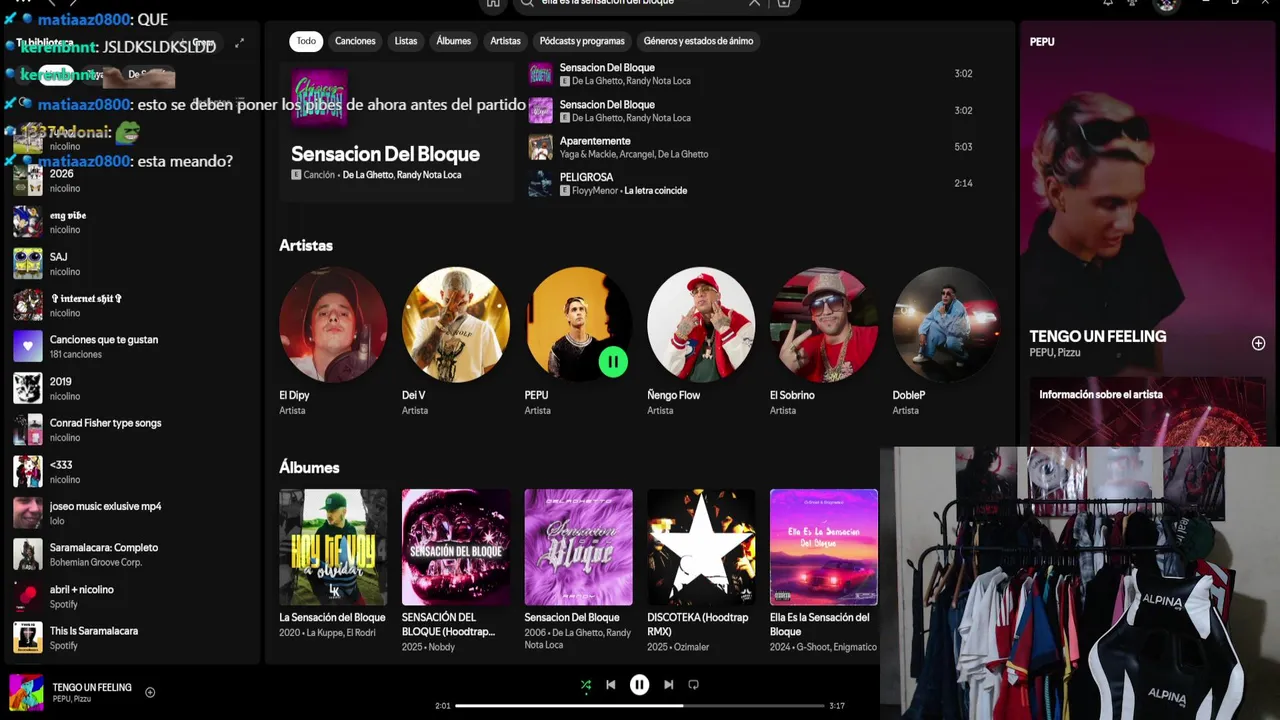Open the abril + nicolino blend
The height and width of the screenshot is (720, 1280).
point(132,597)
